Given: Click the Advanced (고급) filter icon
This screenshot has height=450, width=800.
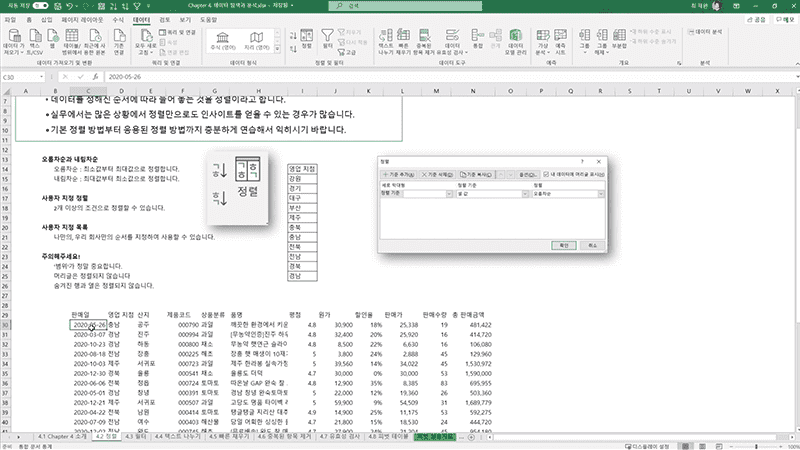Looking at the screenshot, I should tap(346, 52).
